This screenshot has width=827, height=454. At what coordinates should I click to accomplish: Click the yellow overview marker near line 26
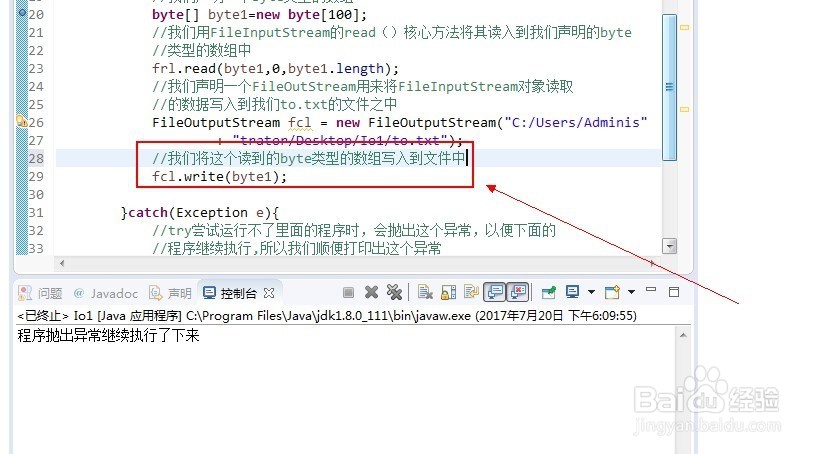click(685, 109)
